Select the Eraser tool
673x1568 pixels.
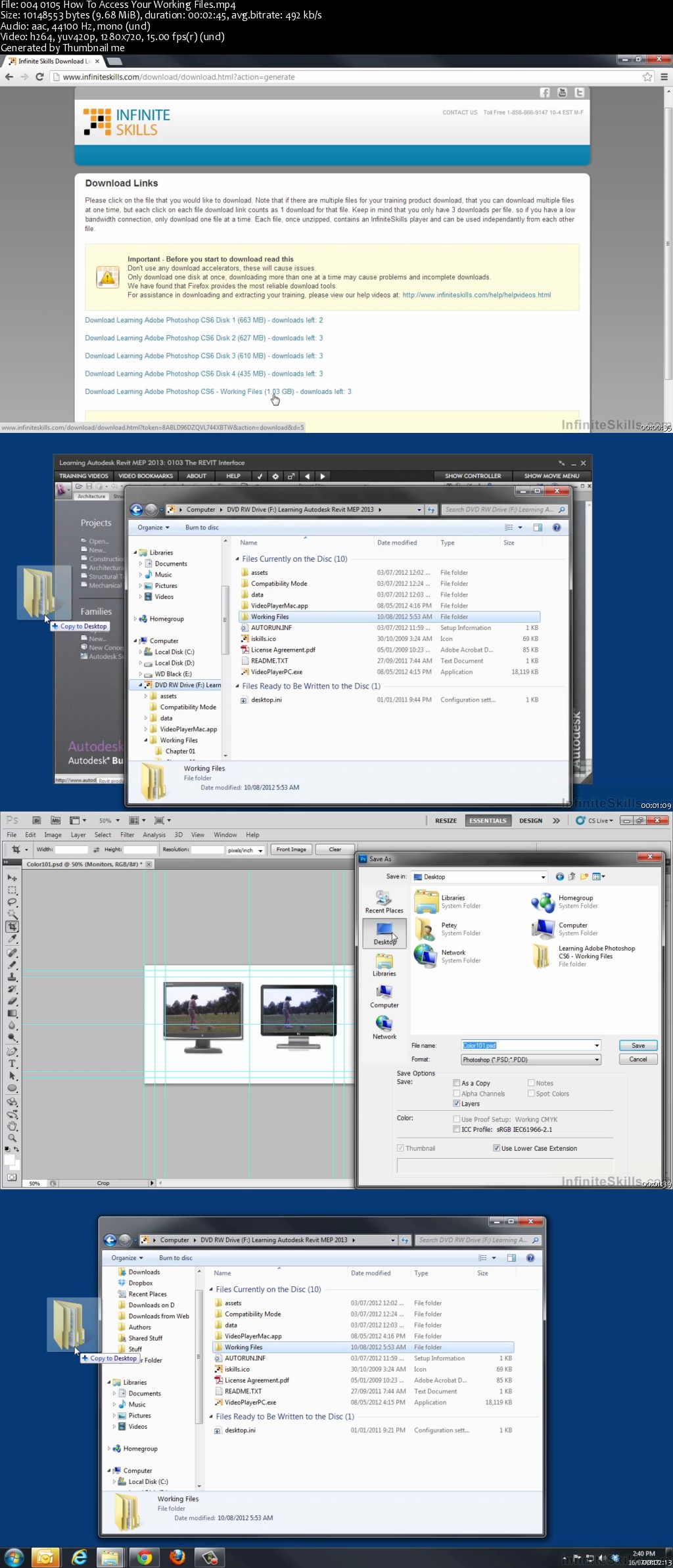point(12,1000)
